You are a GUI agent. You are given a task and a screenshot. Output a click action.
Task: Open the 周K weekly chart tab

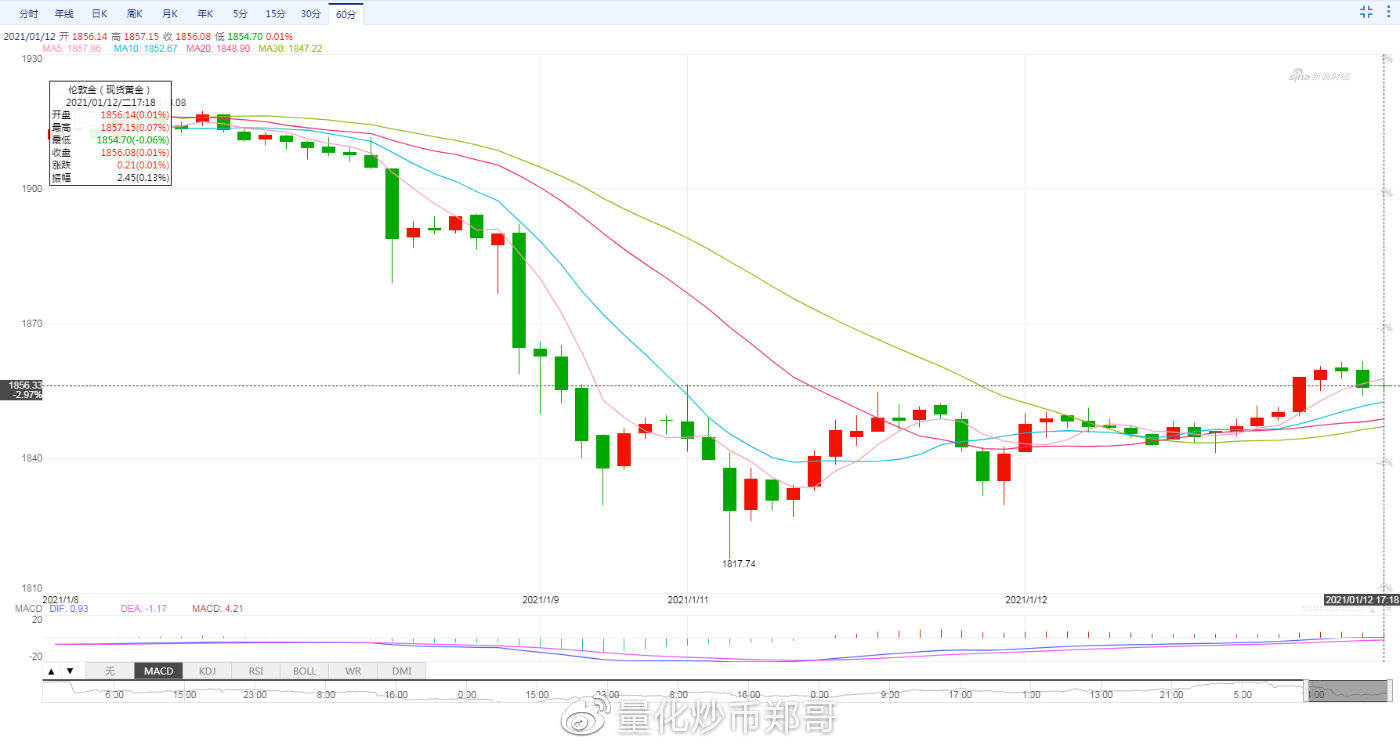[134, 14]
